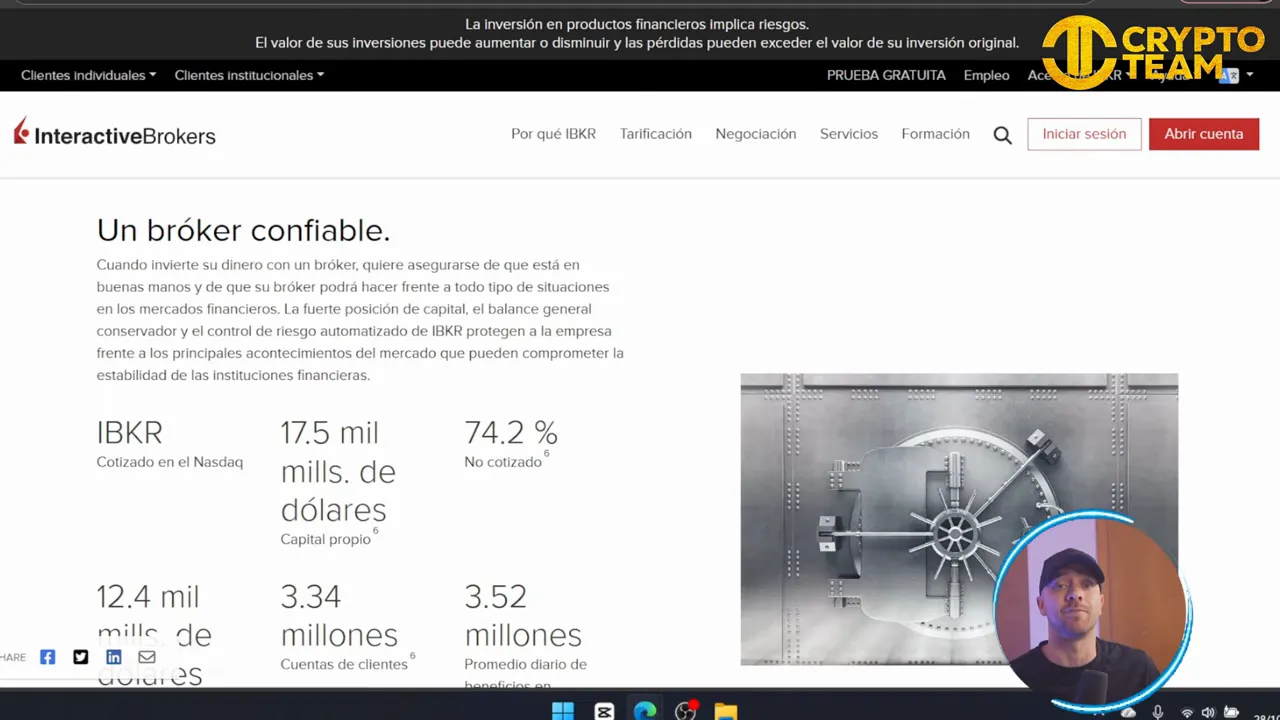Open the Formación menu
Viewport: 1280px width, 720px height.
(935, 134)
